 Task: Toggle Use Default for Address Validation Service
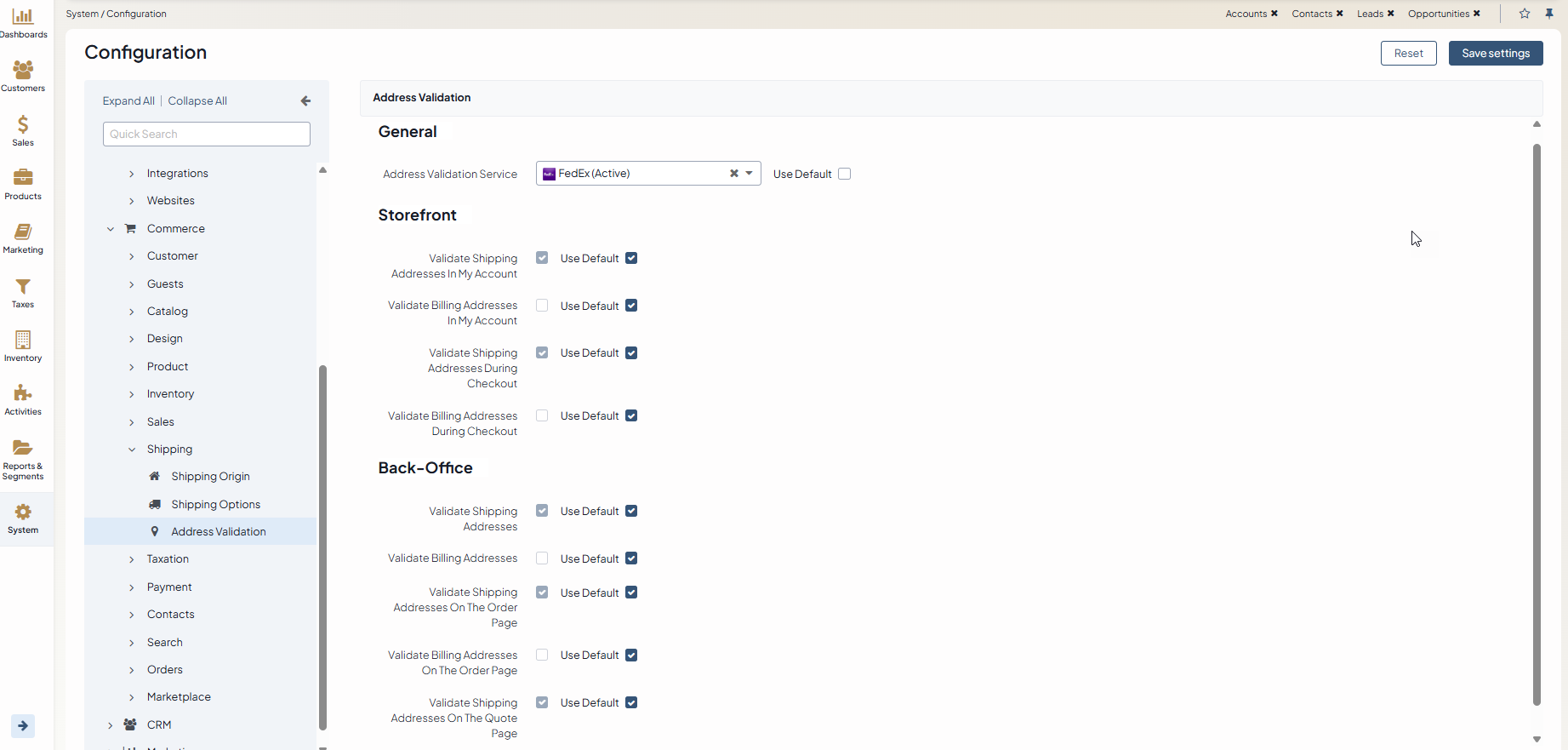pyautogui.click(x=844, y=174)
